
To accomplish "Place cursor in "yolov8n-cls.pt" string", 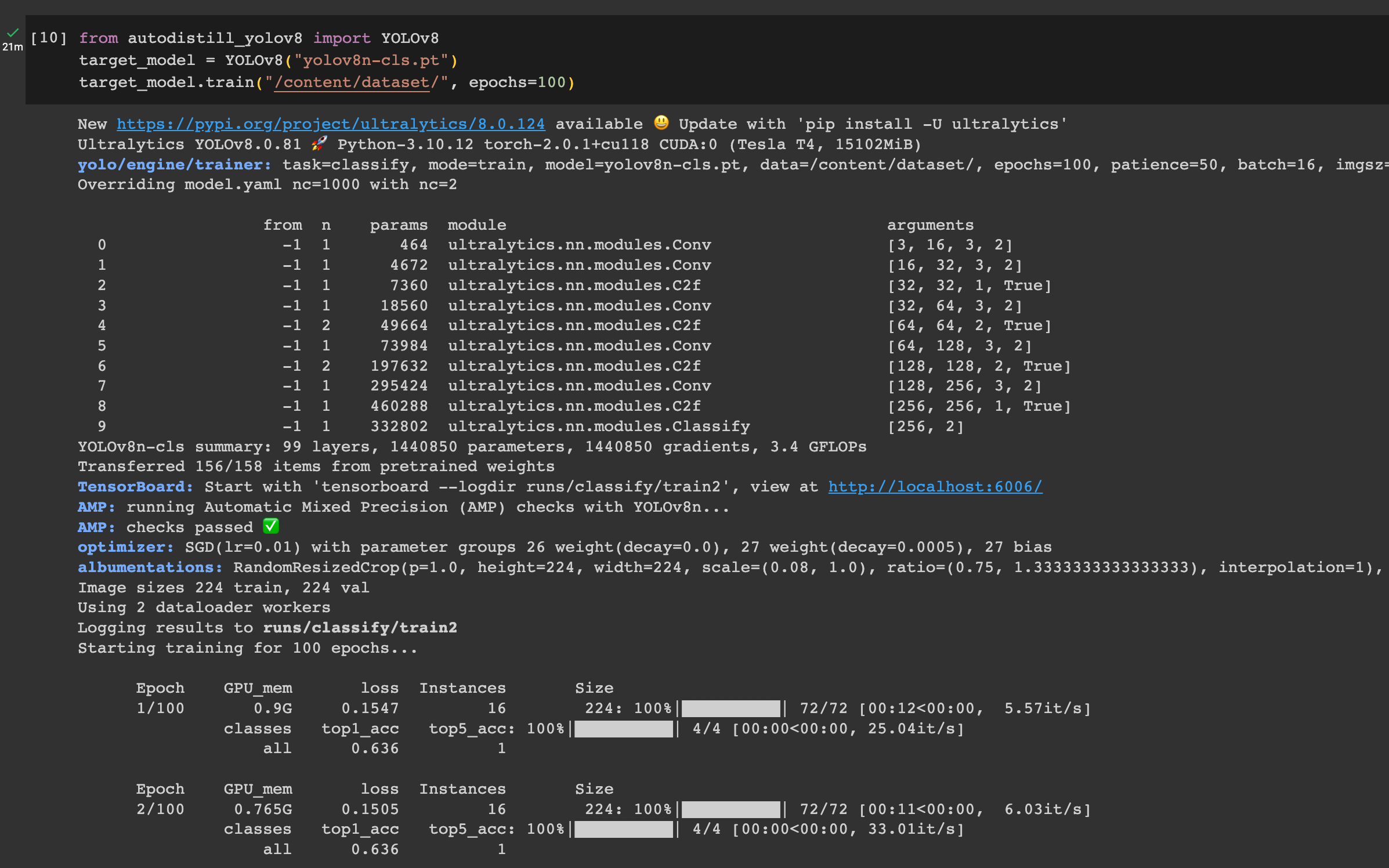I will (371, 60).
